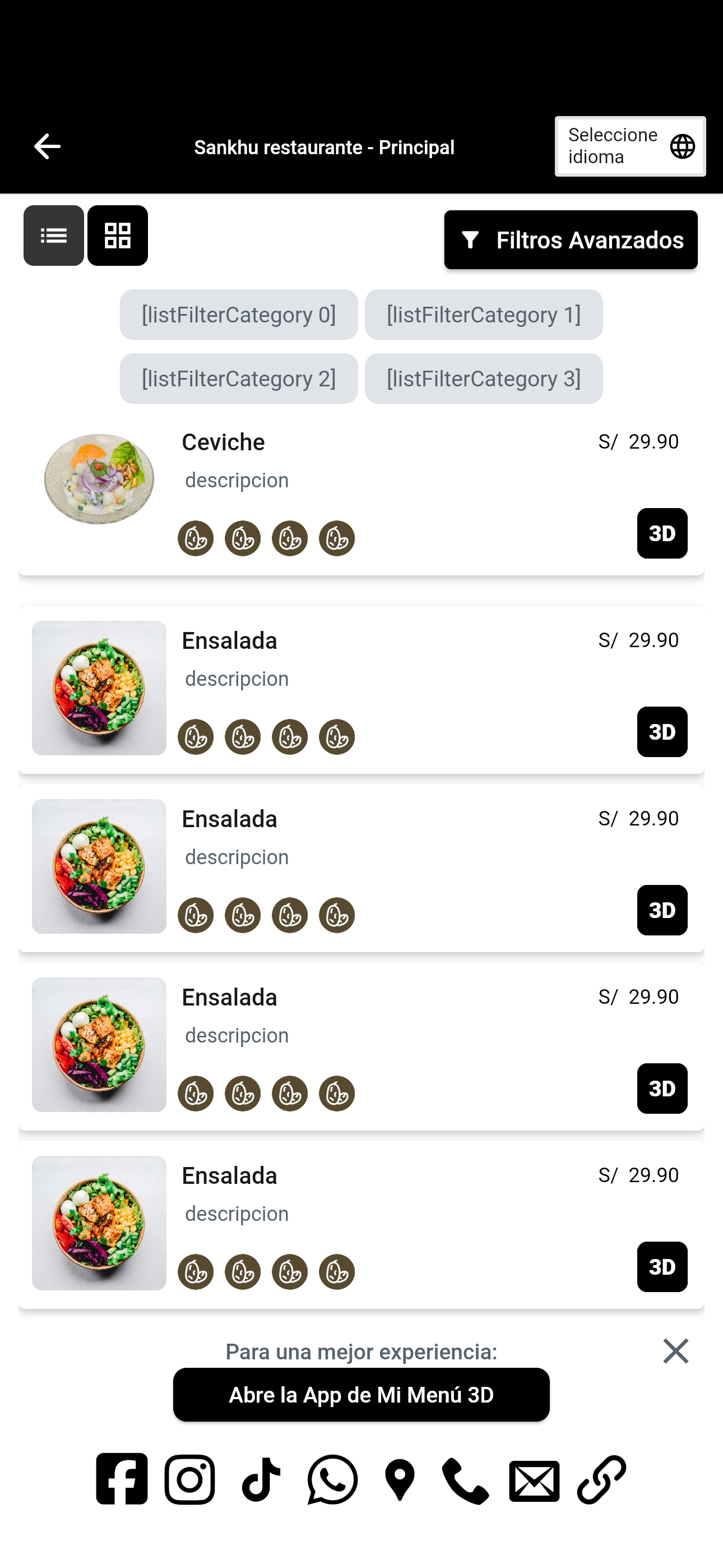The width and height of the screenshot is (723, 1568).
Task: Open the Instagram profile icon
Action: [190, 1480]
